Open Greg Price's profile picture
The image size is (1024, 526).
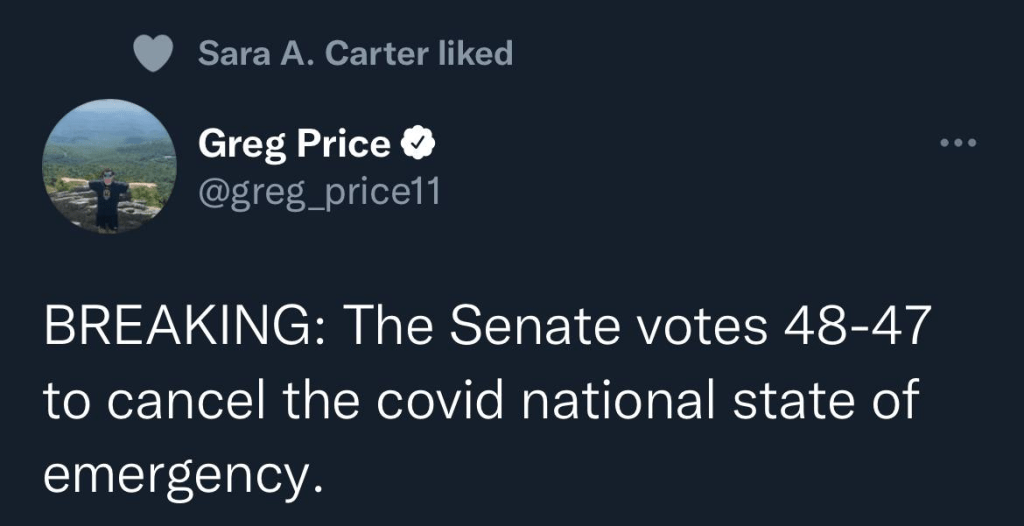(110, 167)
